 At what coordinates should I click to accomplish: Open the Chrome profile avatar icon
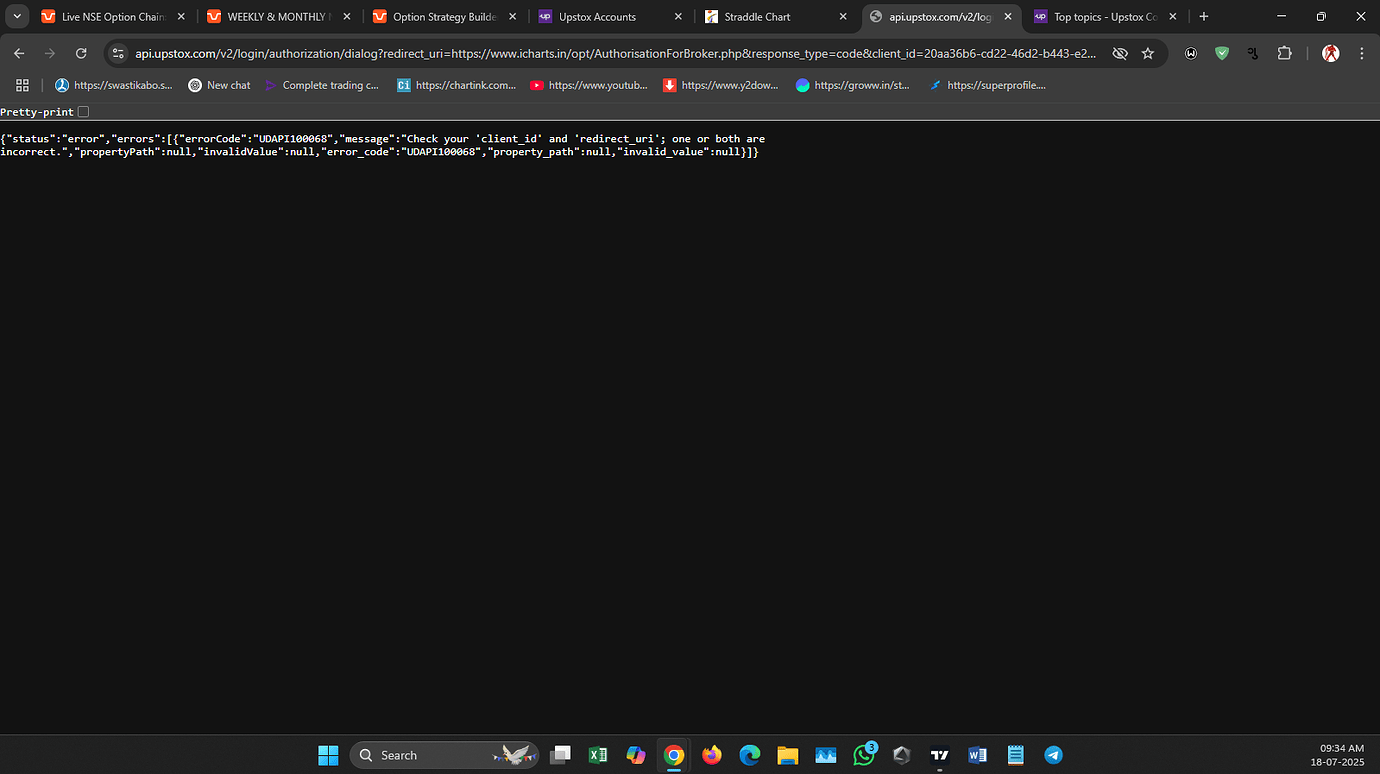1330,53
